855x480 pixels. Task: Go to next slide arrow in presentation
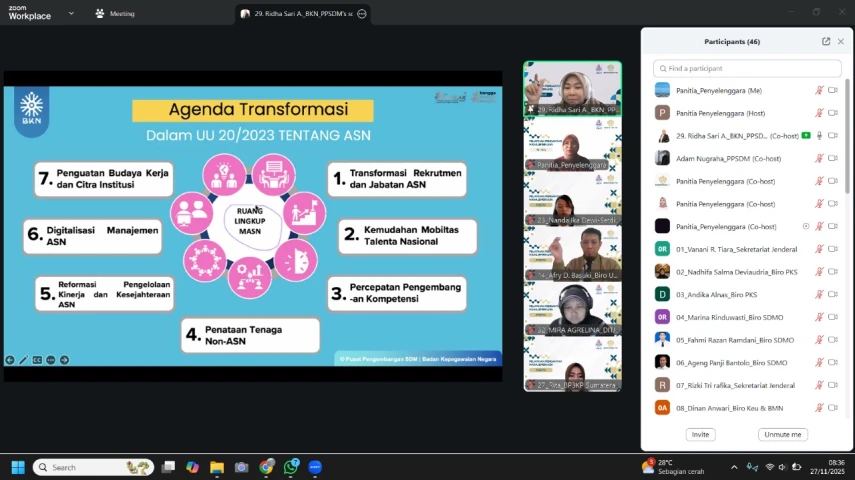(64, 360)
